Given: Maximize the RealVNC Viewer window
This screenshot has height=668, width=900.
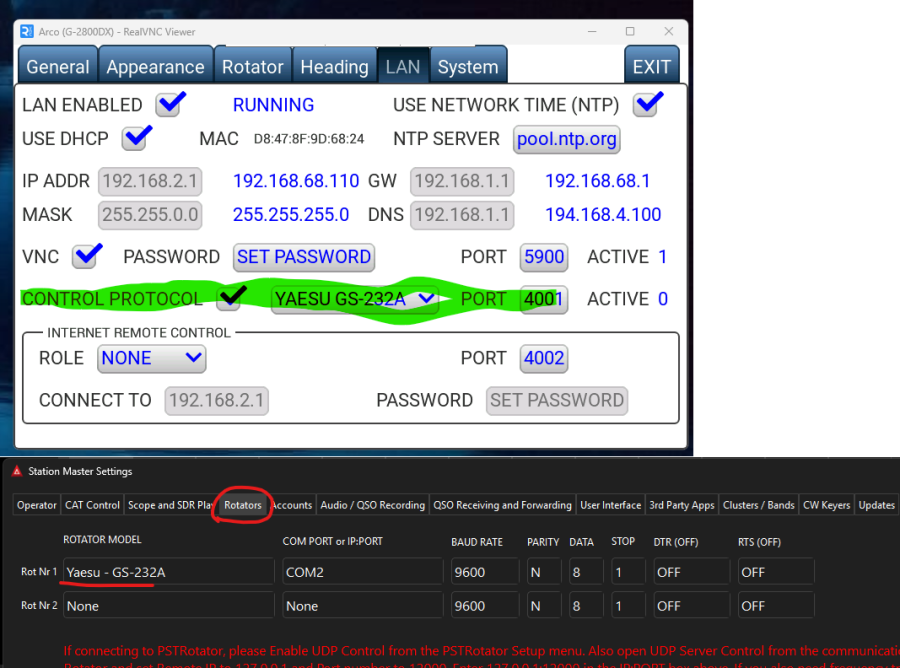Looking at the screenshot, I should [x=630, y=32].
